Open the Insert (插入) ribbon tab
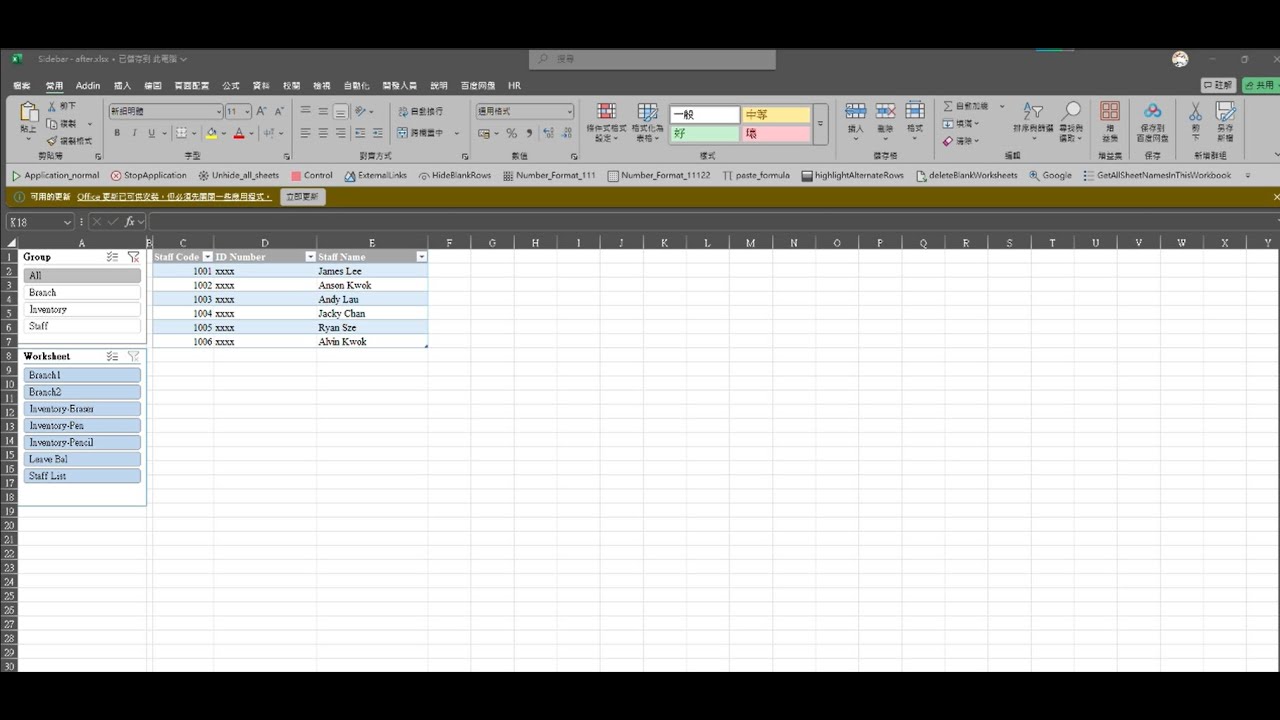This screenshot has height=720, width=1280. 123,86
